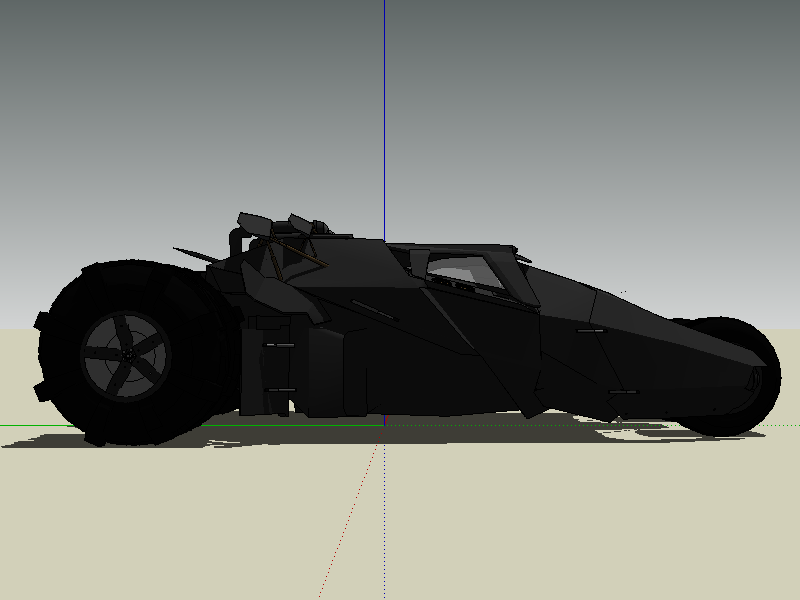Select the large rear wheel's five-spoke rim
Viewport: 800px width, 600px height.
[x=126, y=356]
